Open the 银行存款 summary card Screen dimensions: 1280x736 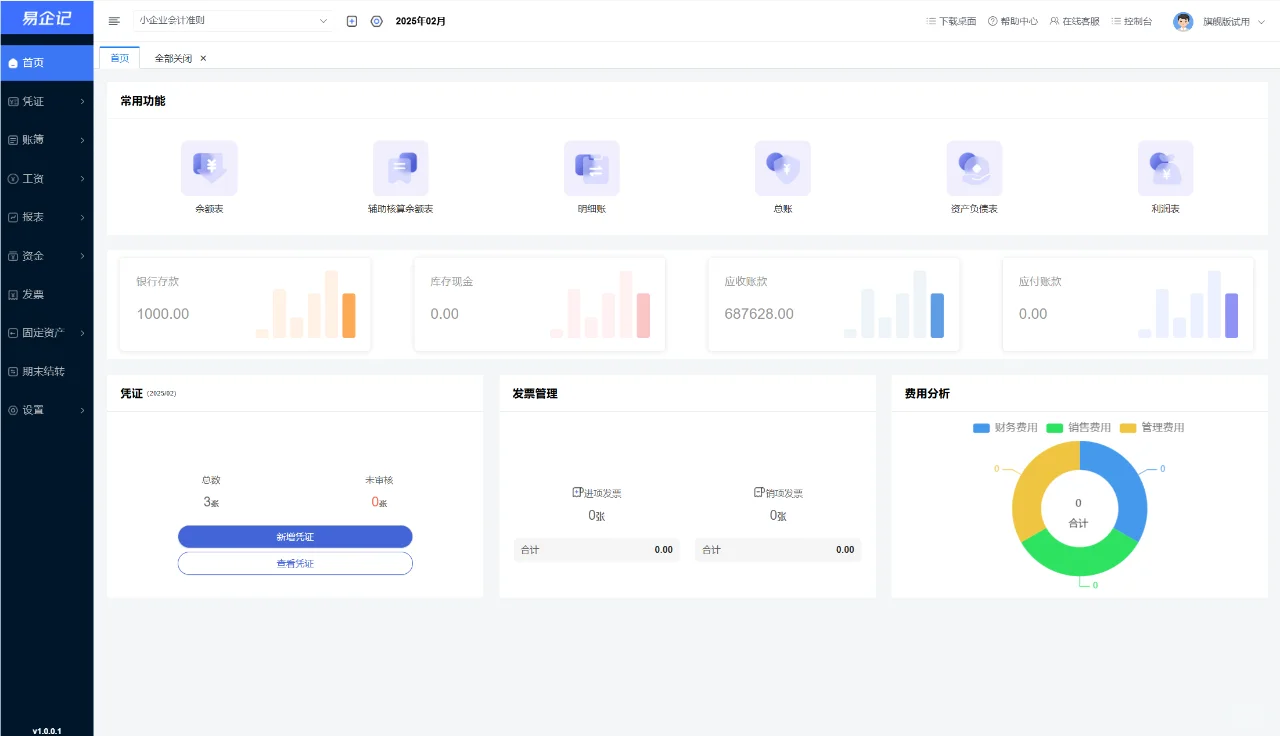click(x=245, y=304)
